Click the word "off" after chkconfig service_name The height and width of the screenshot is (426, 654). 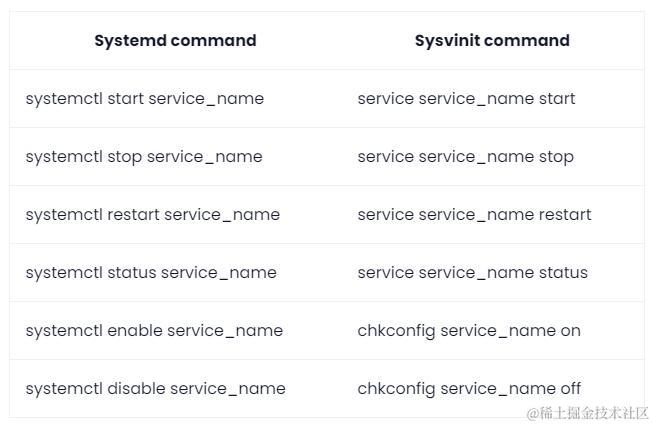point(569,389)
